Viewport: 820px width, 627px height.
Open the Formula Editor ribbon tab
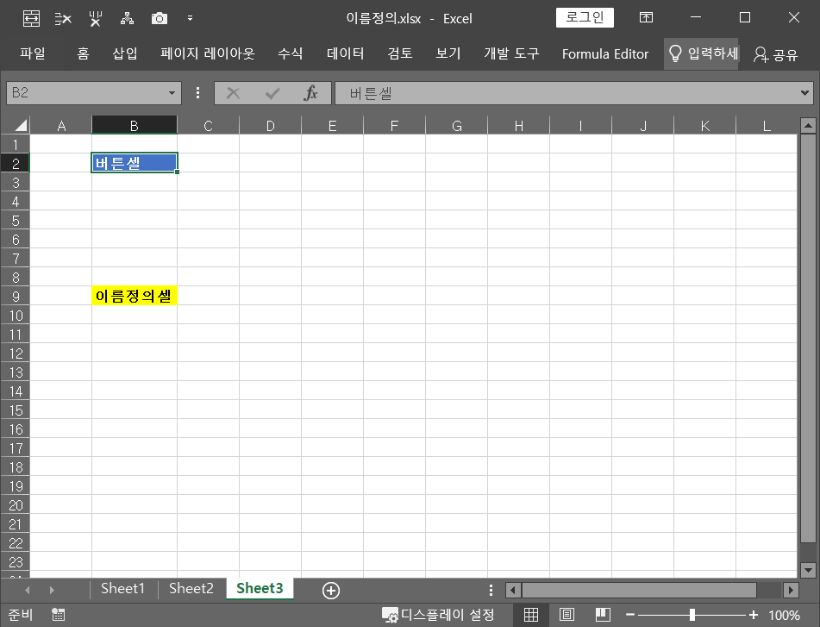(x=605, y=54)
